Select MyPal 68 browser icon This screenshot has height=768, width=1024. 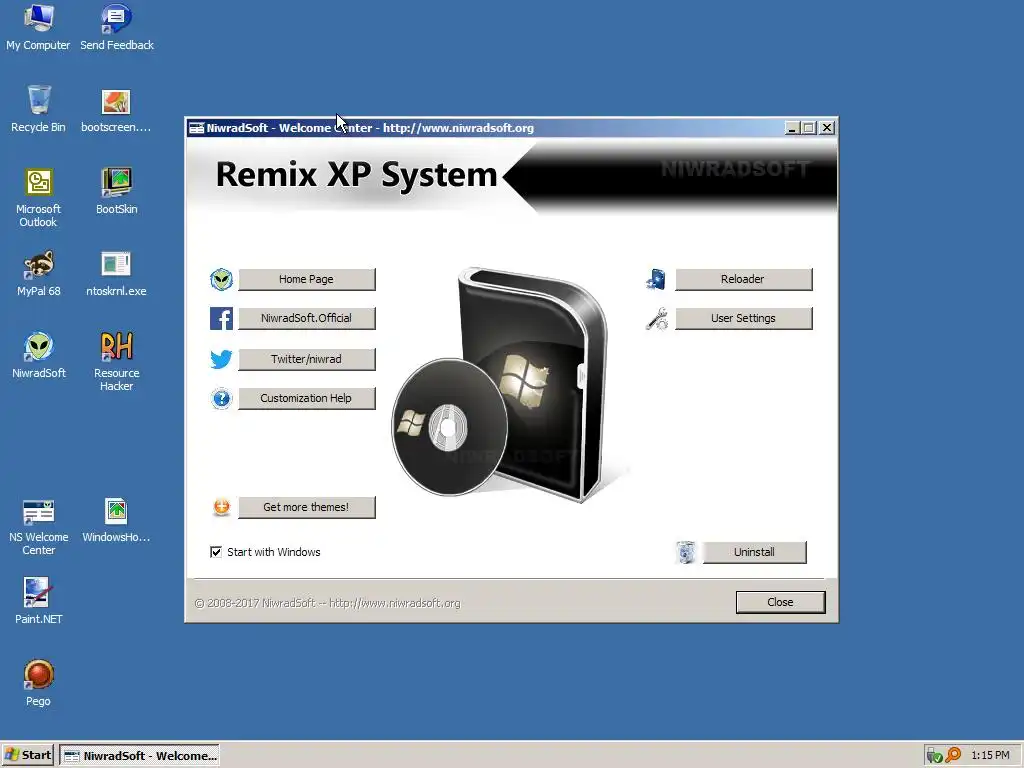[38, 273]
